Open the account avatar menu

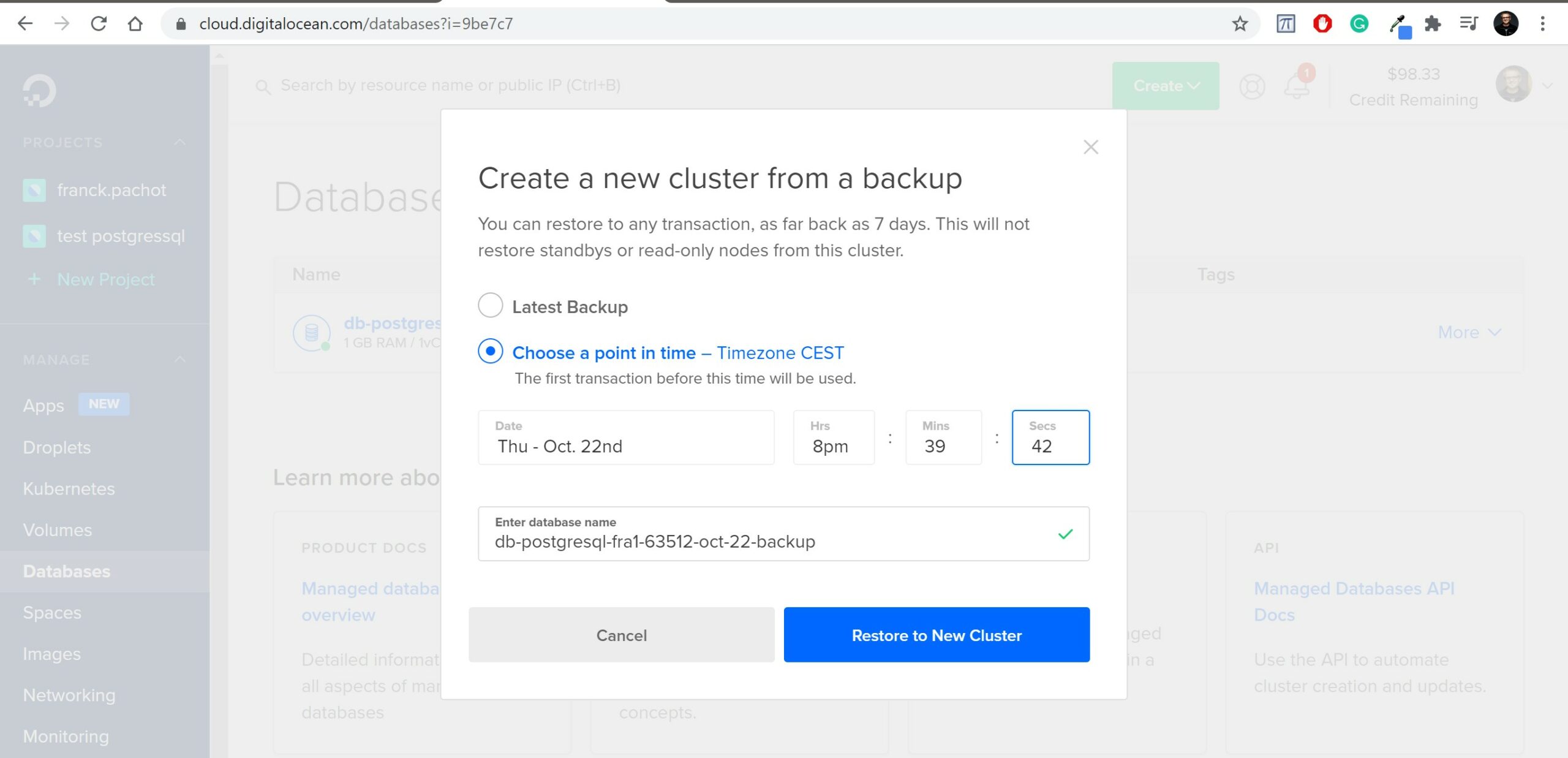coord(1514,83)
